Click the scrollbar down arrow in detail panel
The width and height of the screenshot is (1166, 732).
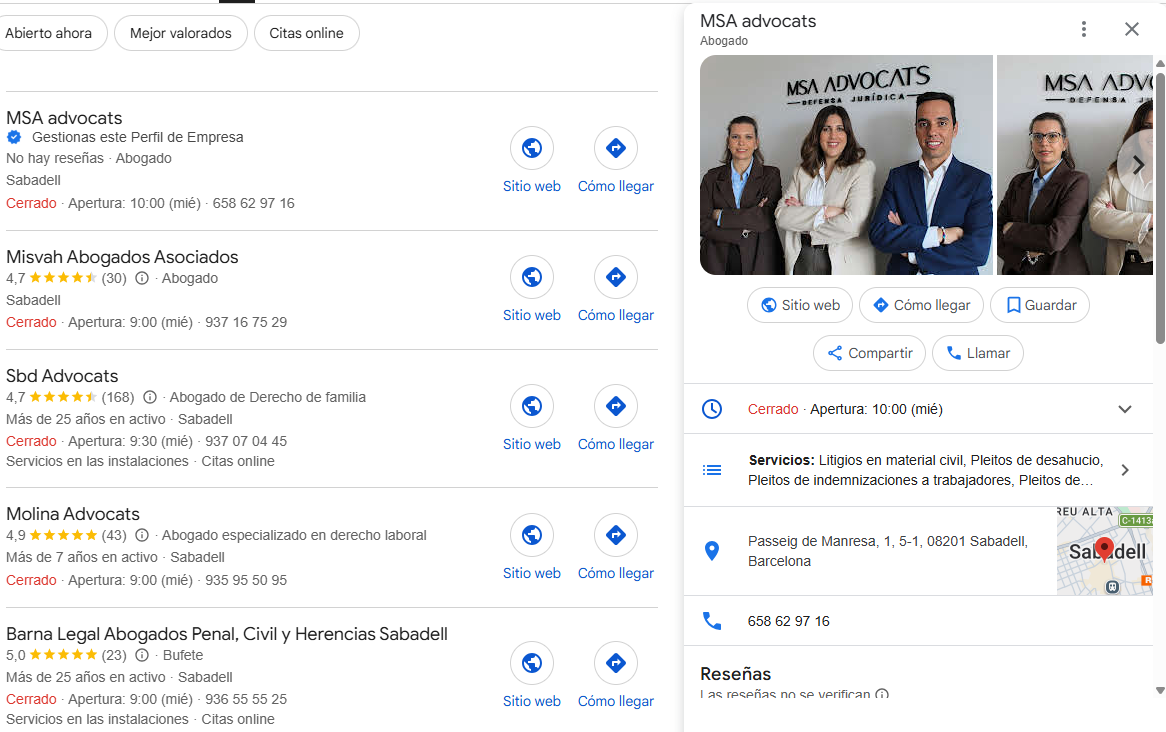(1160, 690)
